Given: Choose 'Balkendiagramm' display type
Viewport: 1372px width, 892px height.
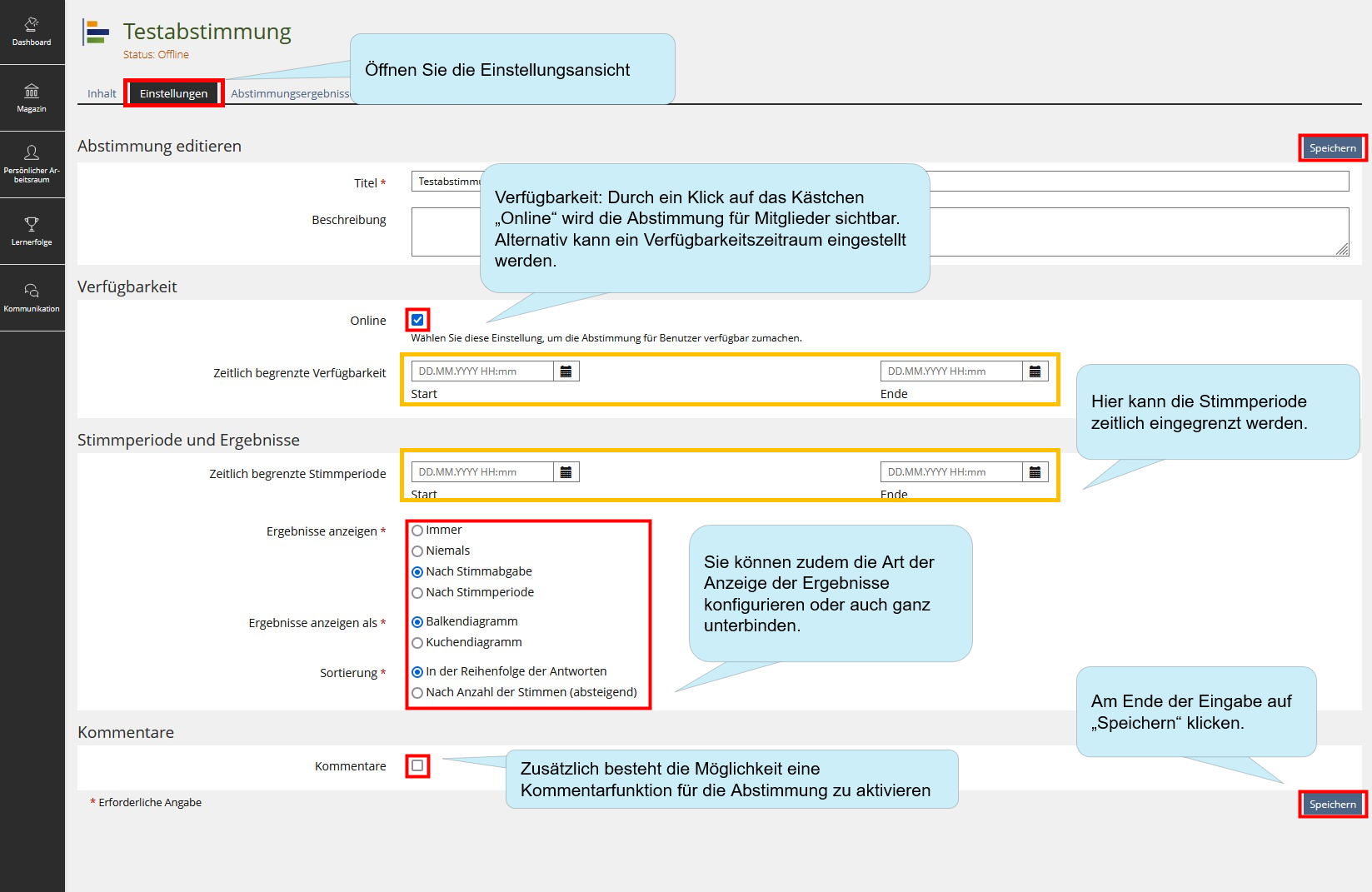Looking at the screenshot, I should [417, 622].
